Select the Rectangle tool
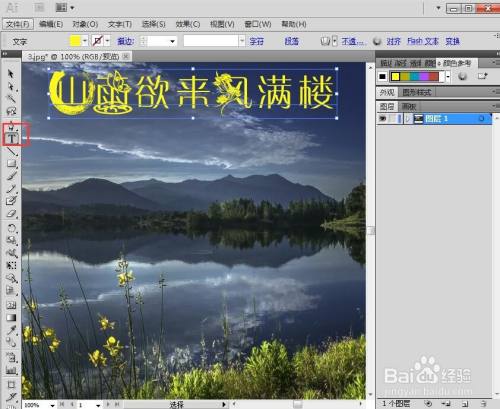Viewport: 500px width, 409px height. point(12,163)
